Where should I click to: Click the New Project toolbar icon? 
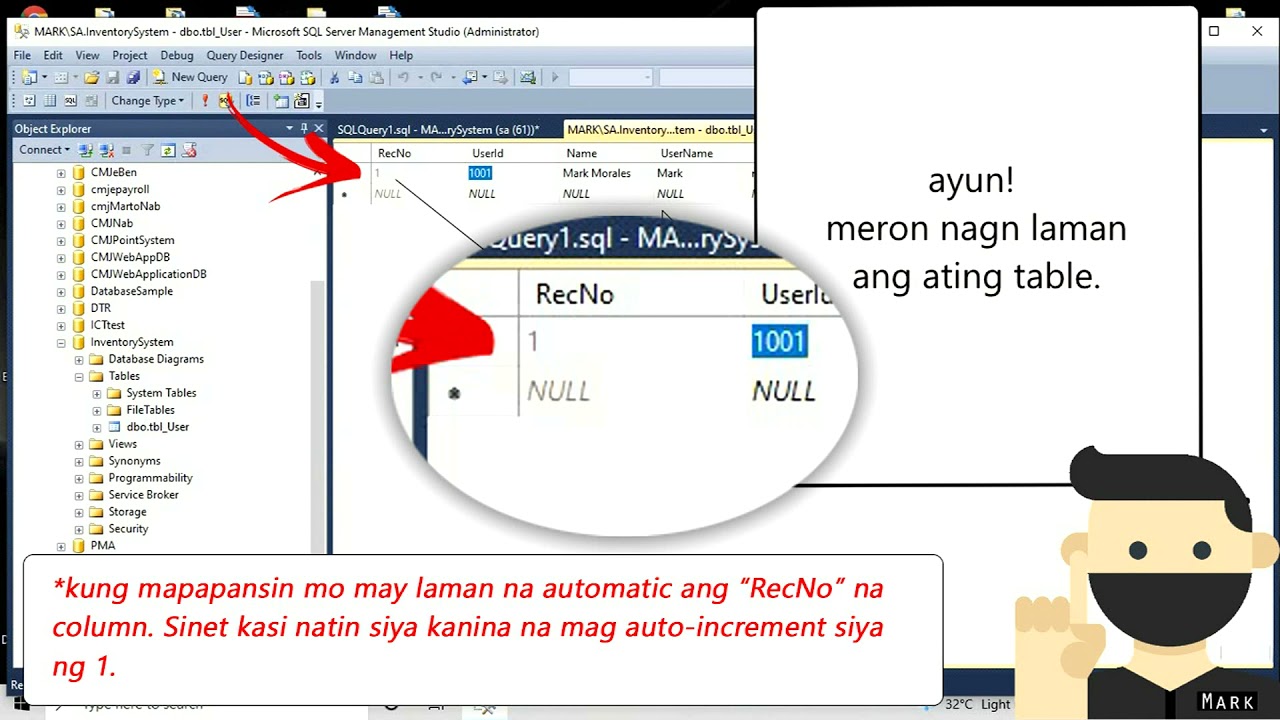(30, 77)
